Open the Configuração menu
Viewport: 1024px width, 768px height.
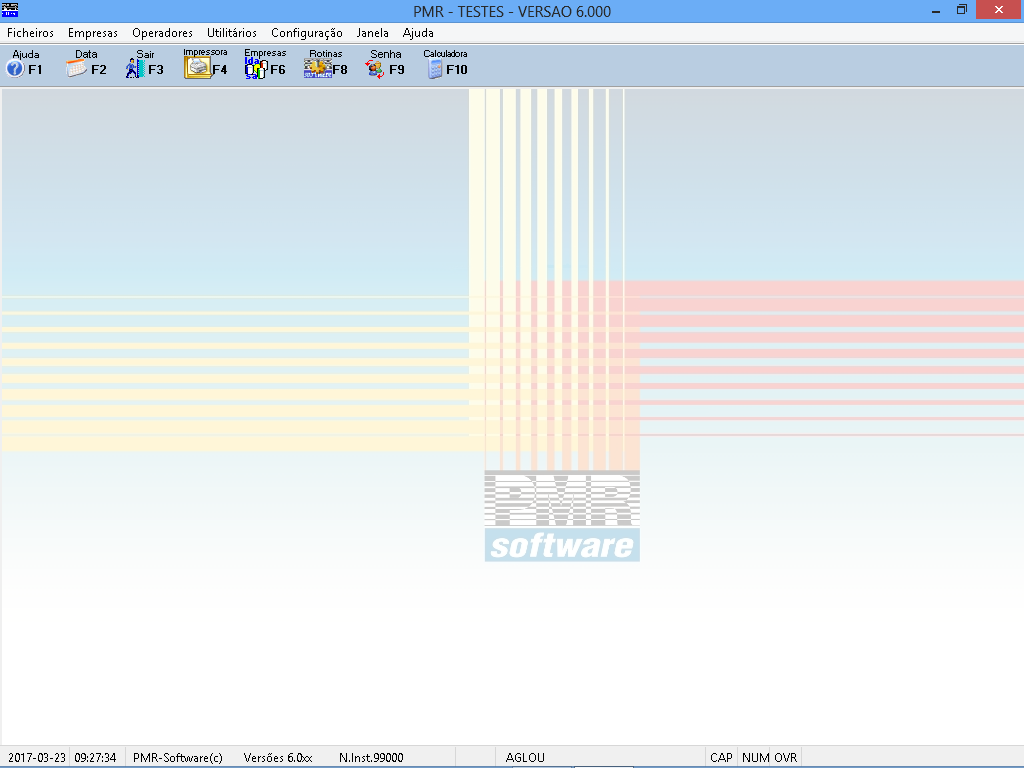tap(306, 33)
